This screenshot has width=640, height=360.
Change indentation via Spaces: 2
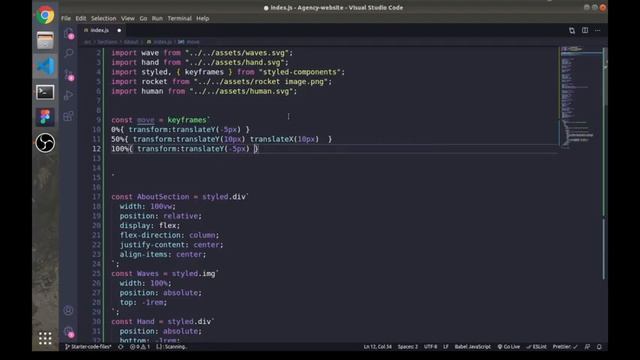pos(408,347)
